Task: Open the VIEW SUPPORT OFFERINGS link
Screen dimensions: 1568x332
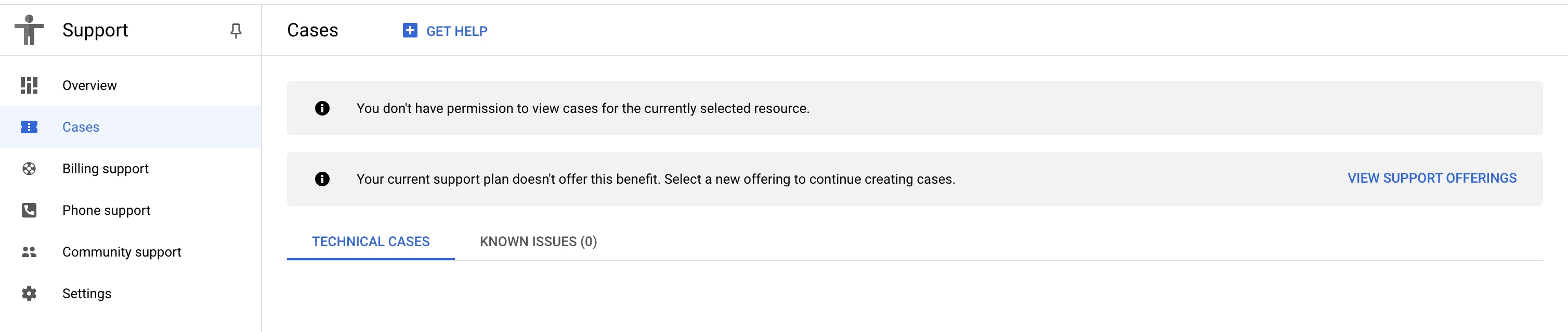Action: [1432, 178]
